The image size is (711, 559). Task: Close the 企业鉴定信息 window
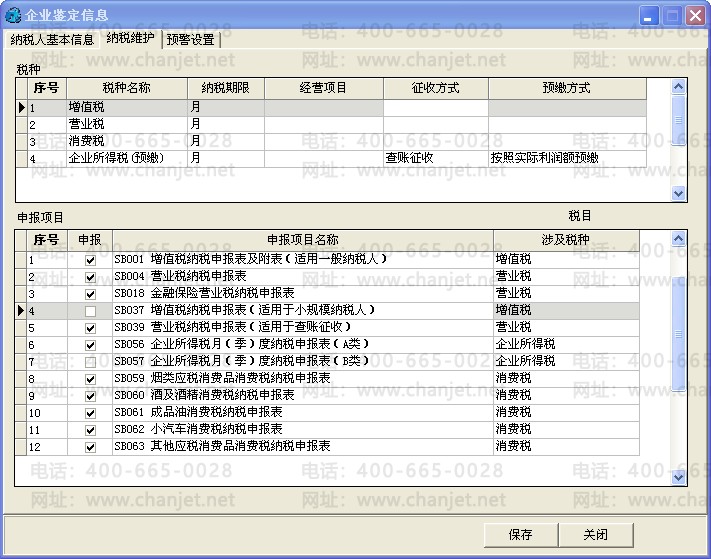[695, 16]
